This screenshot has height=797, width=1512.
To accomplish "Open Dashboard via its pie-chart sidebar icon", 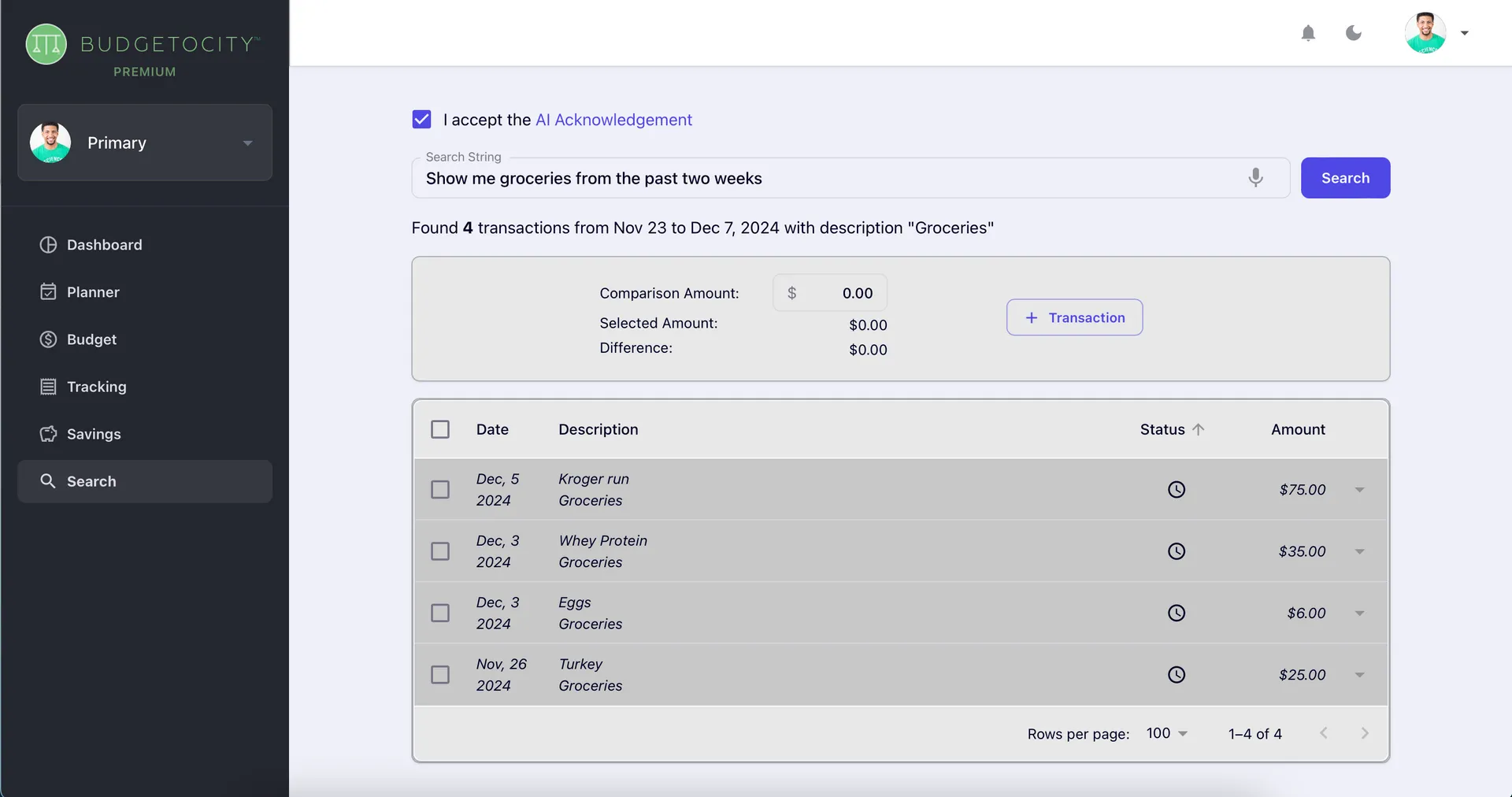I will coord(49,245).
